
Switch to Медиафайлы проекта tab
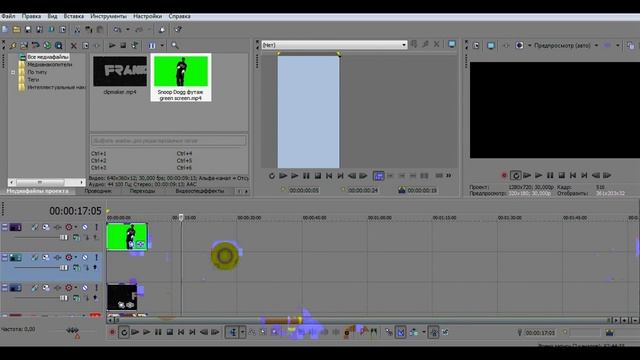38,191
